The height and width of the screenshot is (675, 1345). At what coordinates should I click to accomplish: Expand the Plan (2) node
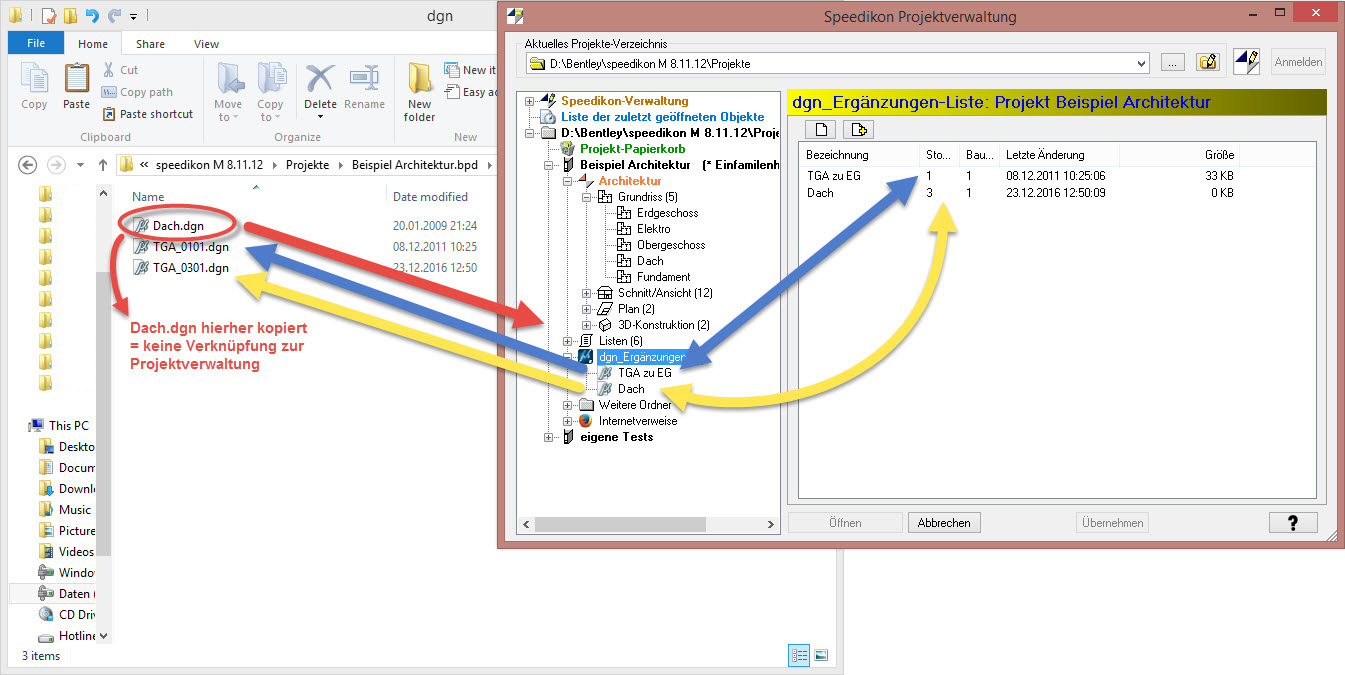click(587, 309)
